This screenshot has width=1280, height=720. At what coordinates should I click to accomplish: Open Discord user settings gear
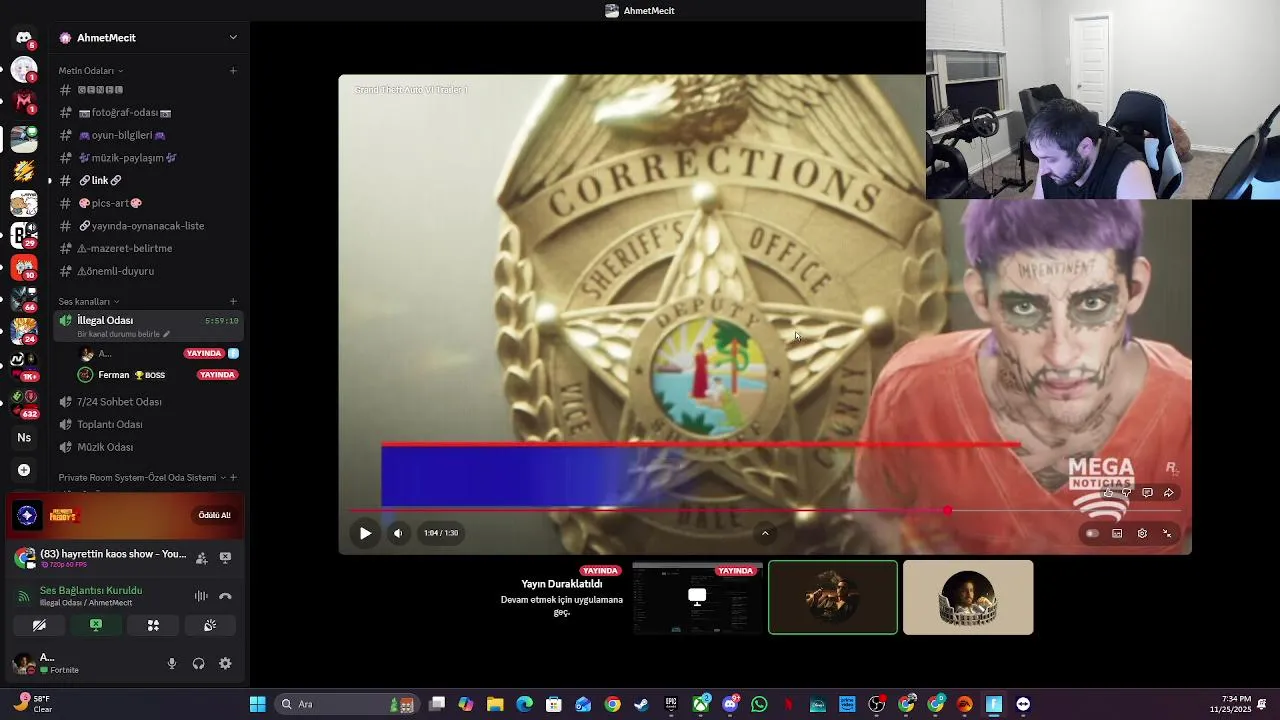point(225,663)
